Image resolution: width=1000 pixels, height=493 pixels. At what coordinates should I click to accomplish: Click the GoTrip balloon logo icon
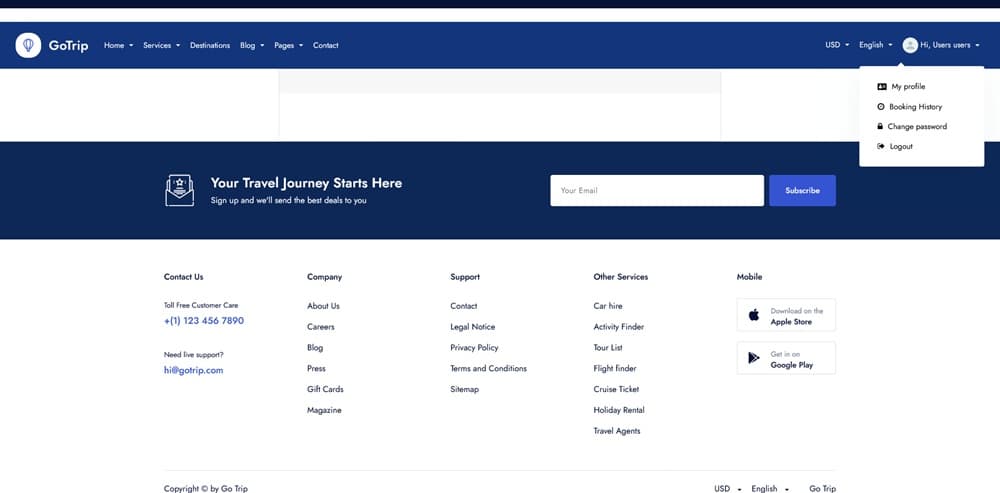(28, 45)
